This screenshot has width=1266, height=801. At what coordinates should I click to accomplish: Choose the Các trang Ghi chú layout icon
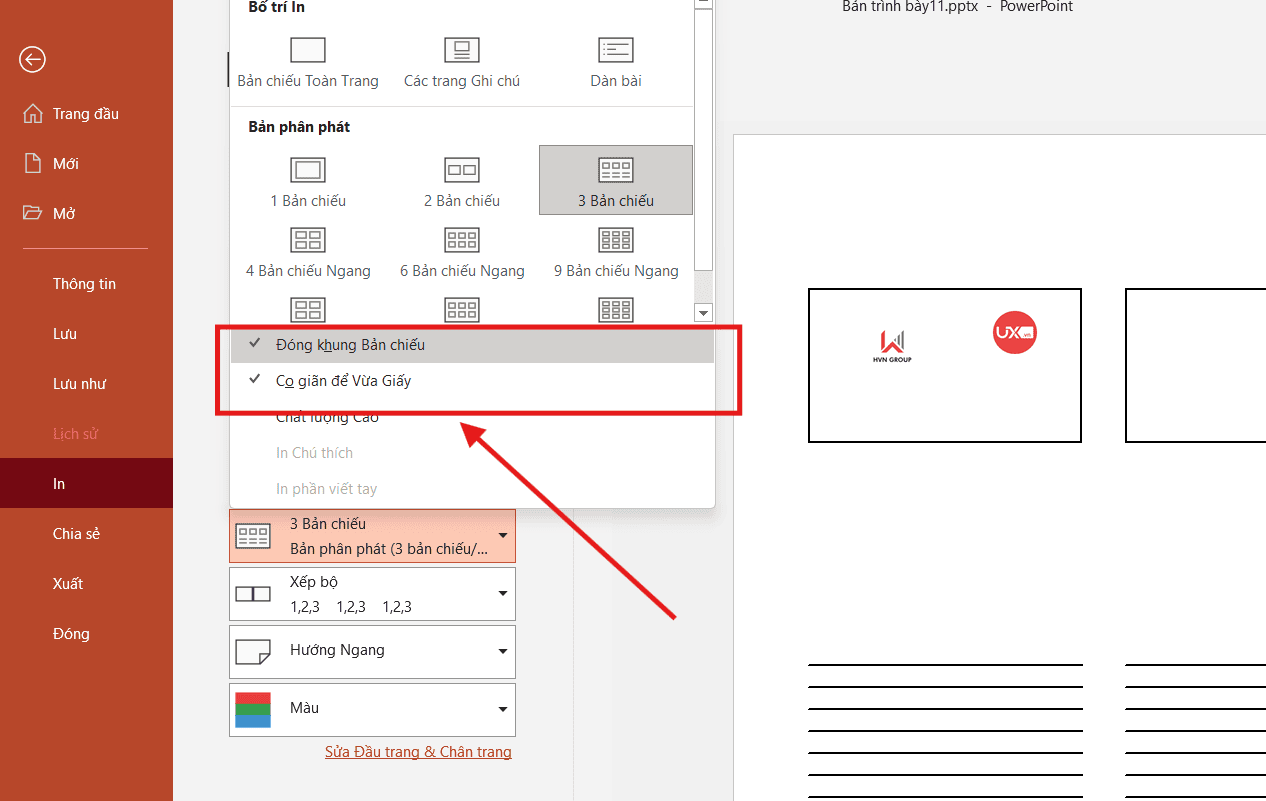[462, 51]
